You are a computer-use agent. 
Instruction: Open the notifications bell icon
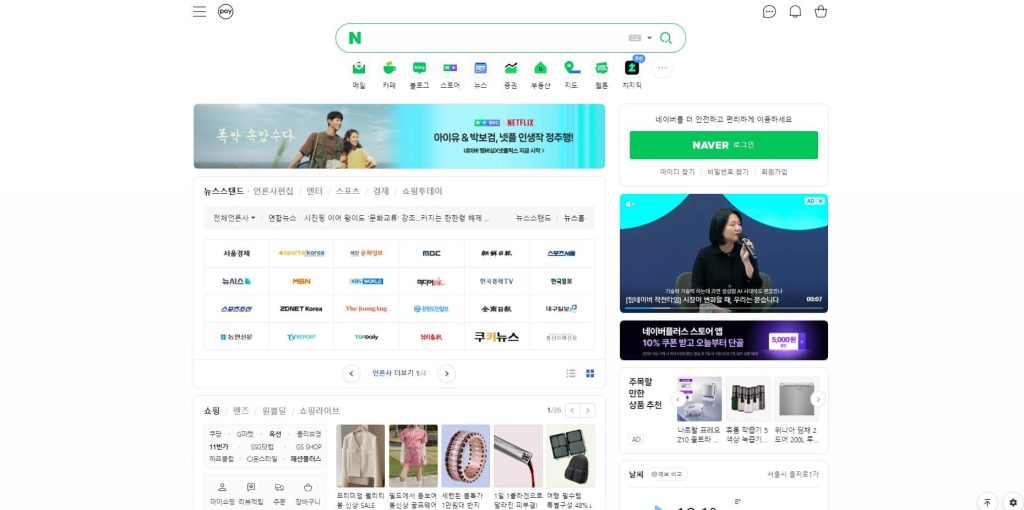pyautogui.click(x=795, y=11)
